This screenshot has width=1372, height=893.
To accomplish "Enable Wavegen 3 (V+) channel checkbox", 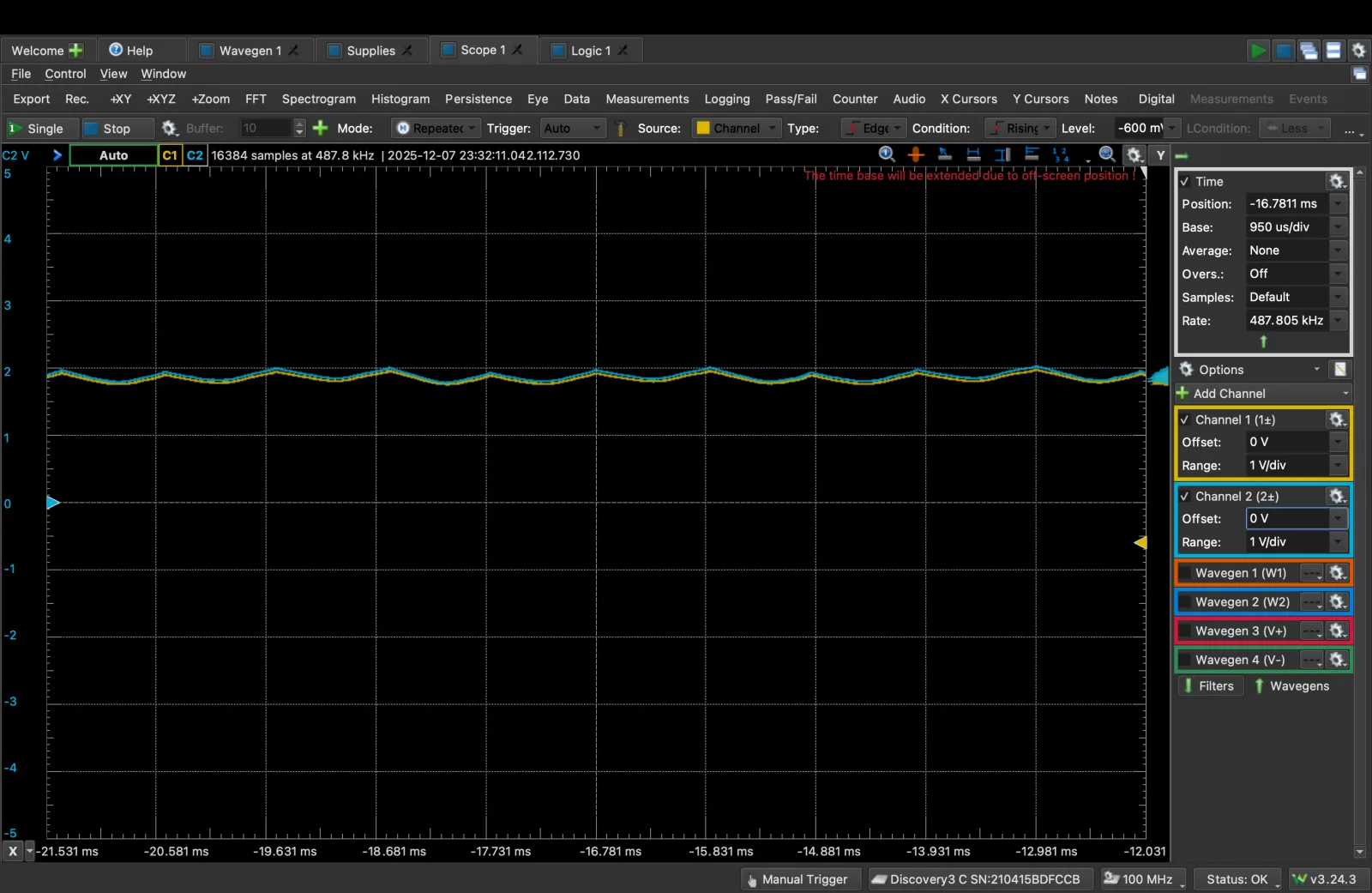I will pos(1185,631).
